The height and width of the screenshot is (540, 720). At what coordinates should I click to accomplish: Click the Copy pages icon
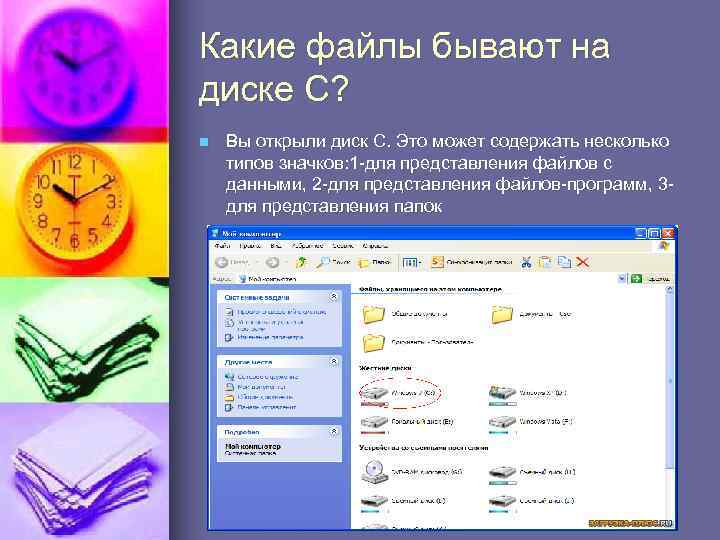click(x=564, y=262)
